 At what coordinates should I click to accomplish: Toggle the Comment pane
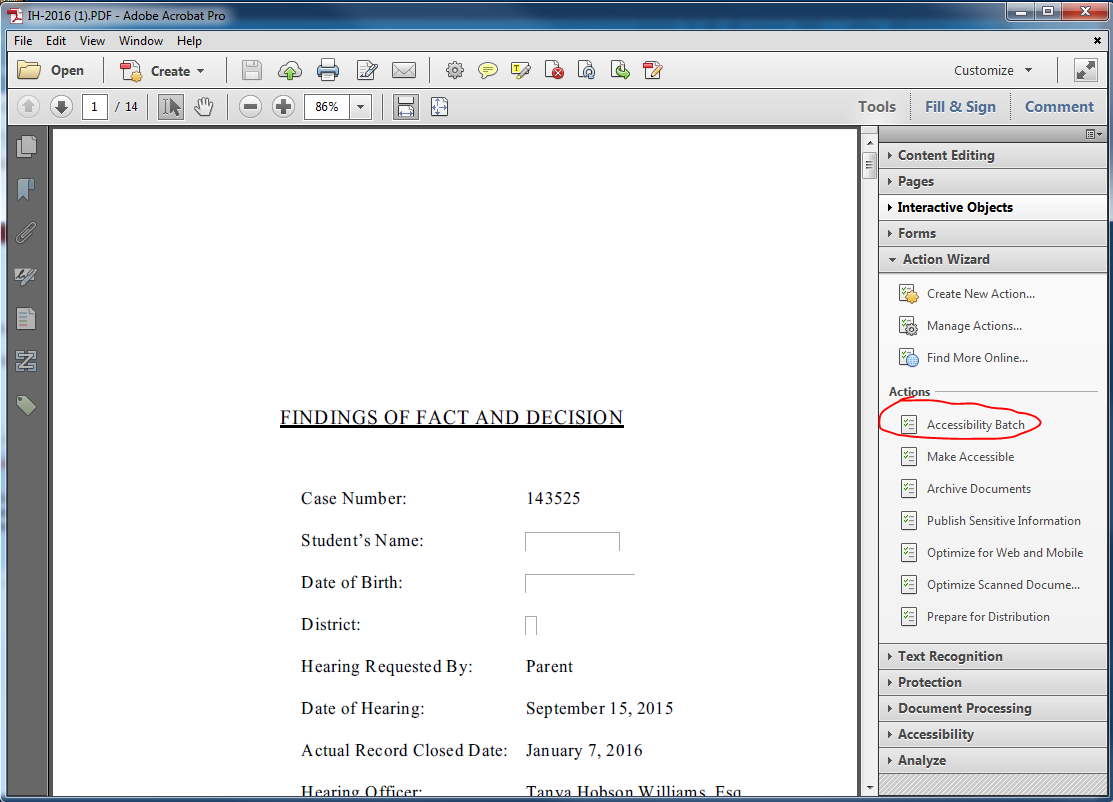tap(1059, 106)
